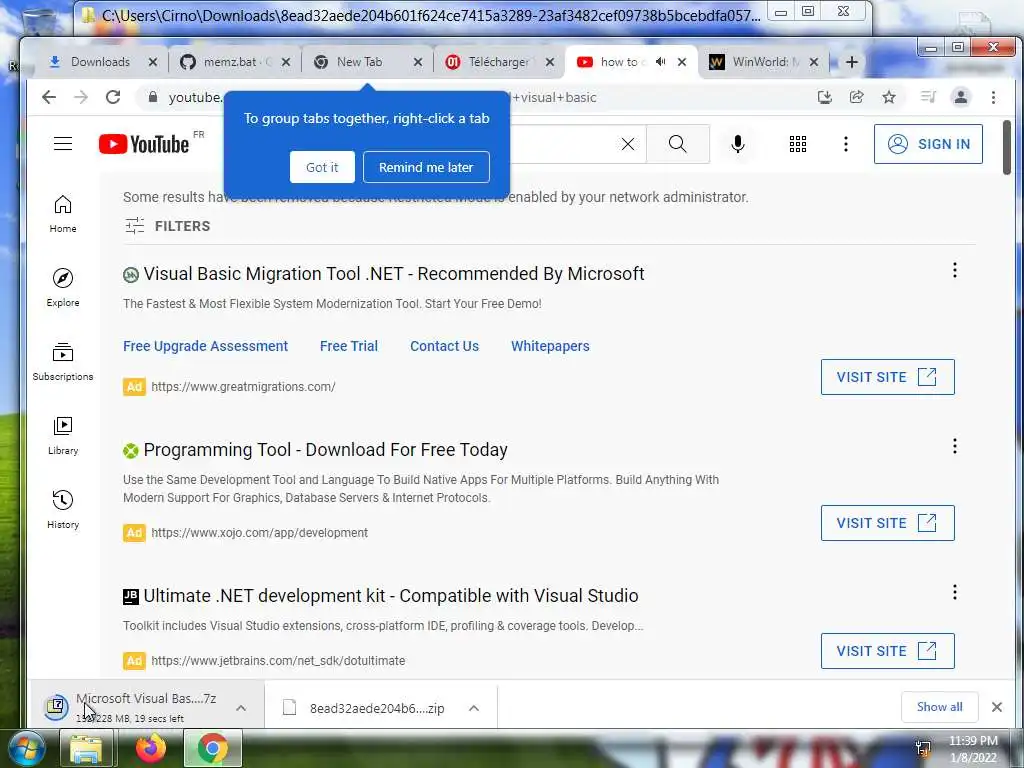Visit site for xojo.com ad
This screenshot has width=1024, height=768.
[888, 523]
